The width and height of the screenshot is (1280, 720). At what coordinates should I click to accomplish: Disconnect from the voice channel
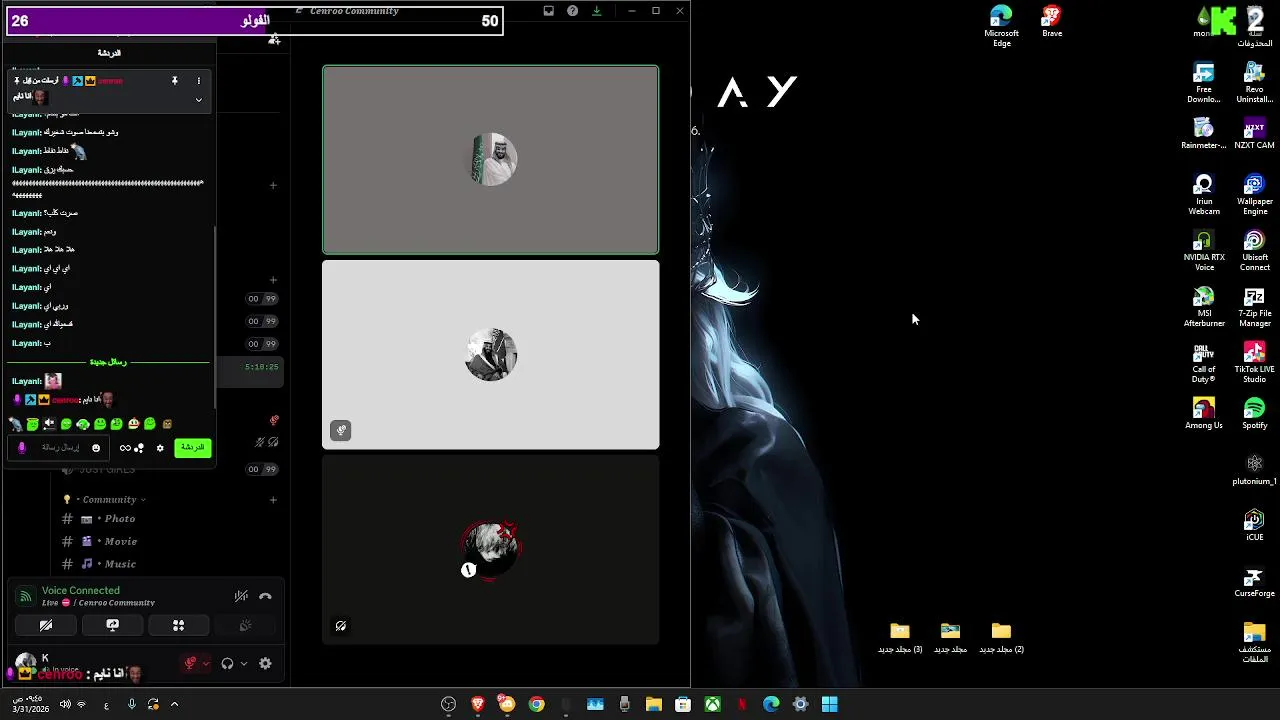[x=265, y=596]
